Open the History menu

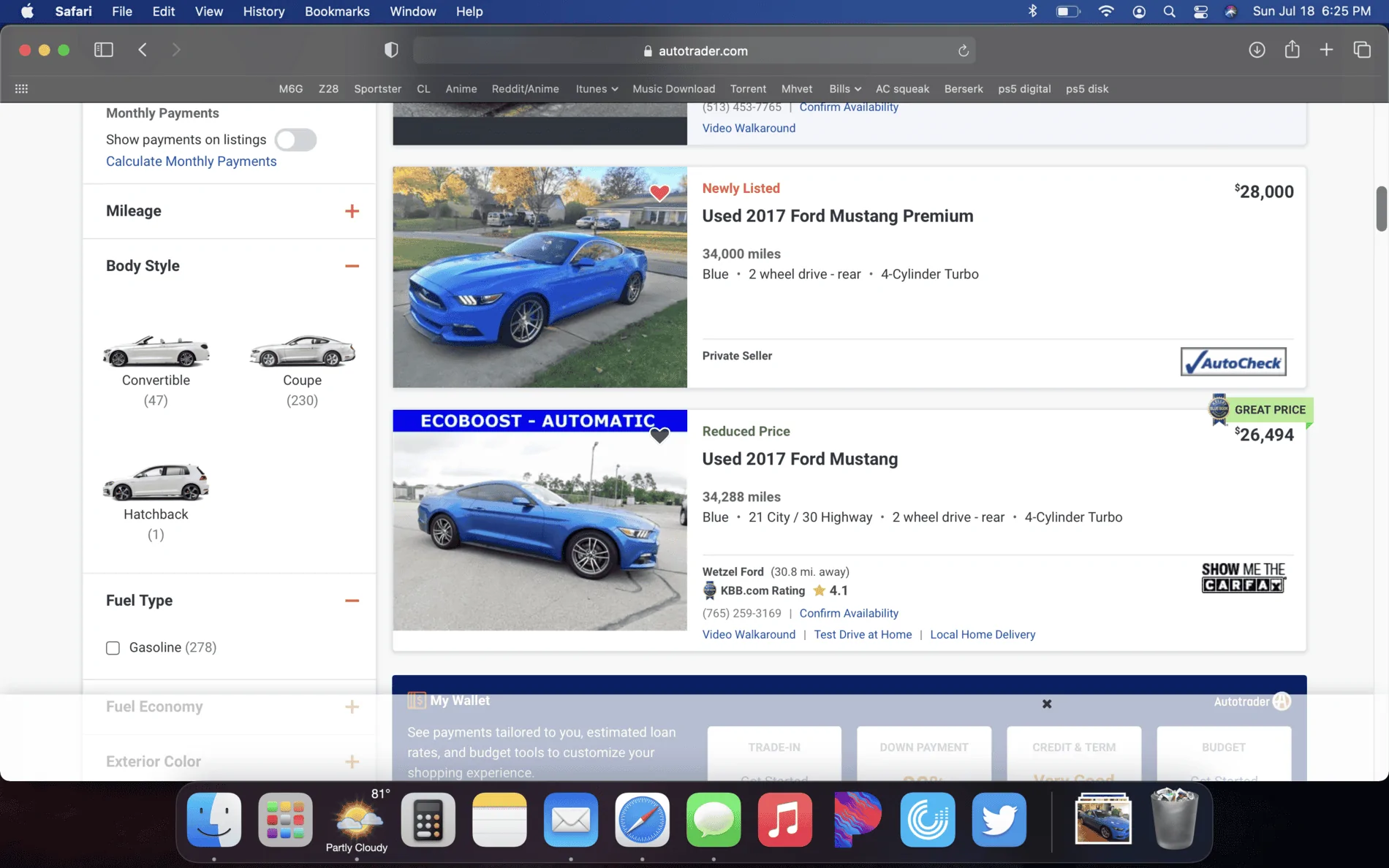(263, 11)
